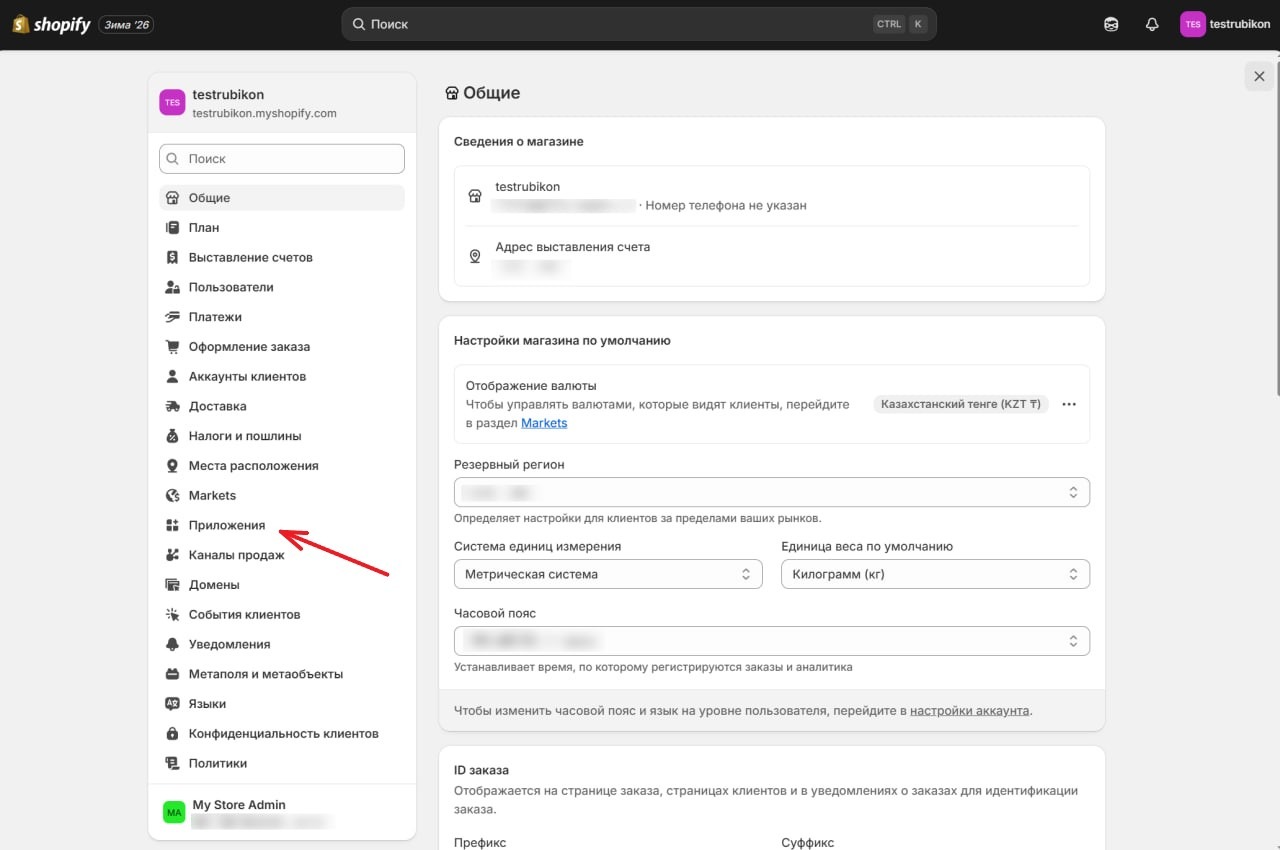Open Выставление счетов settings
This screenshot has width=1280, height=850.
[282, 257]
